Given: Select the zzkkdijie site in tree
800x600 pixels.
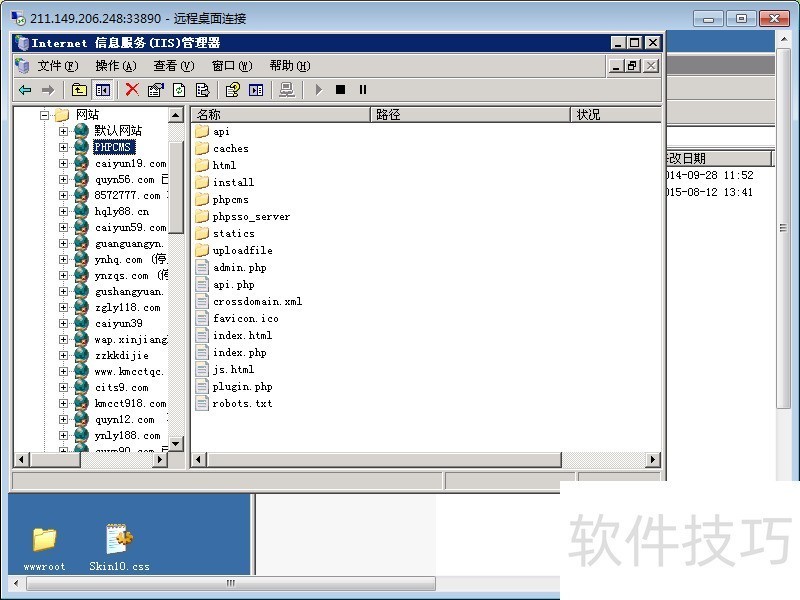Looking at the screenshot, I should tap(122, 356).
